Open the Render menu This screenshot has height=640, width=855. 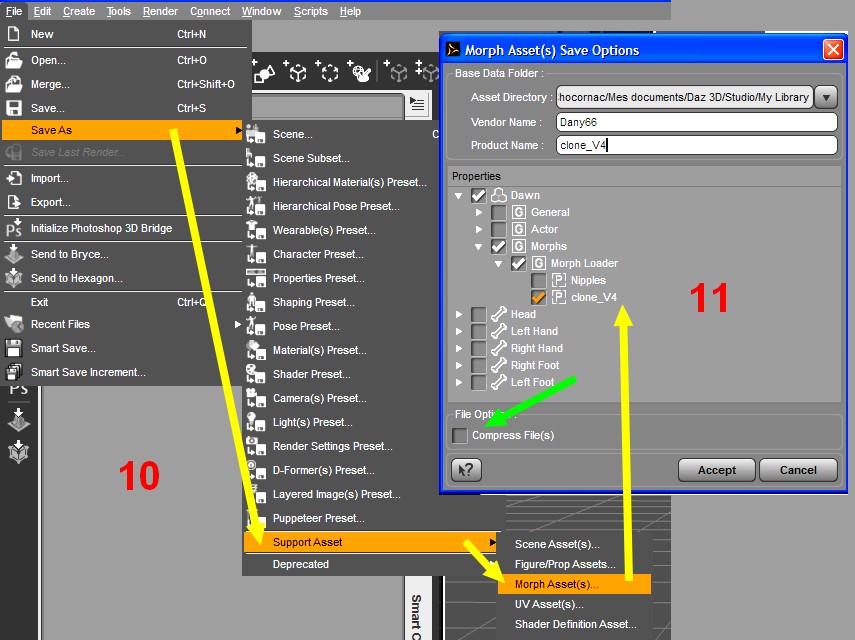pyautogui.click(x=160, y=11)
